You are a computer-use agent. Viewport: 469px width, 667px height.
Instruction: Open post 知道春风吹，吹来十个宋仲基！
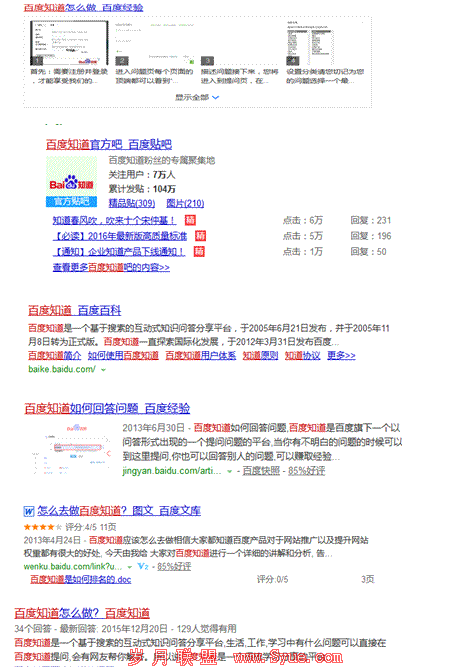114,220
